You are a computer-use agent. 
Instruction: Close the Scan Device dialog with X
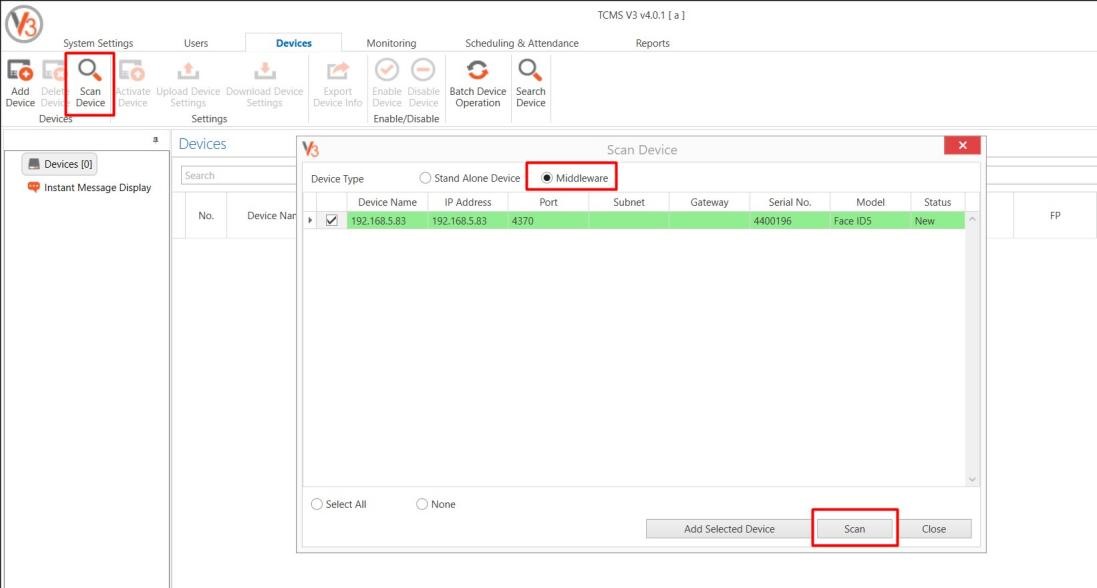coord(962,145)
